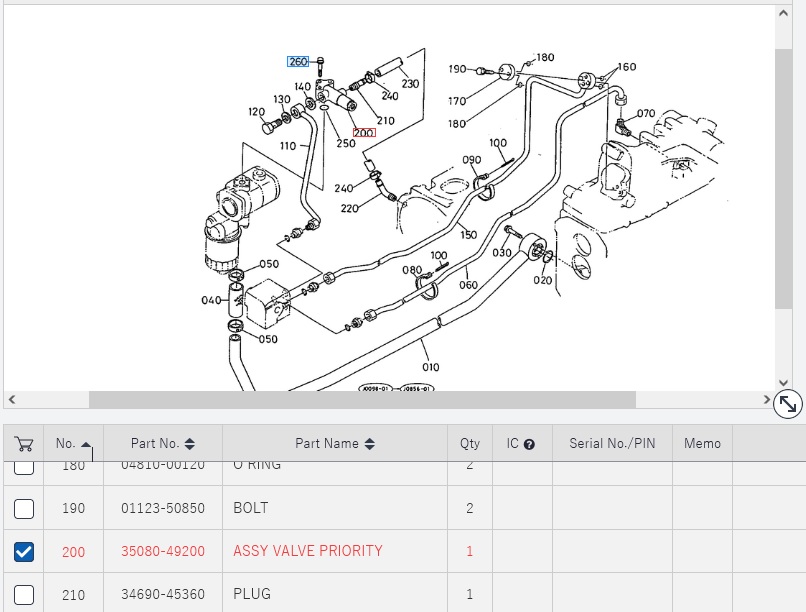Click the diagram vertical scrollbar thumb
806x612 pixels.
tap(784, 178)
